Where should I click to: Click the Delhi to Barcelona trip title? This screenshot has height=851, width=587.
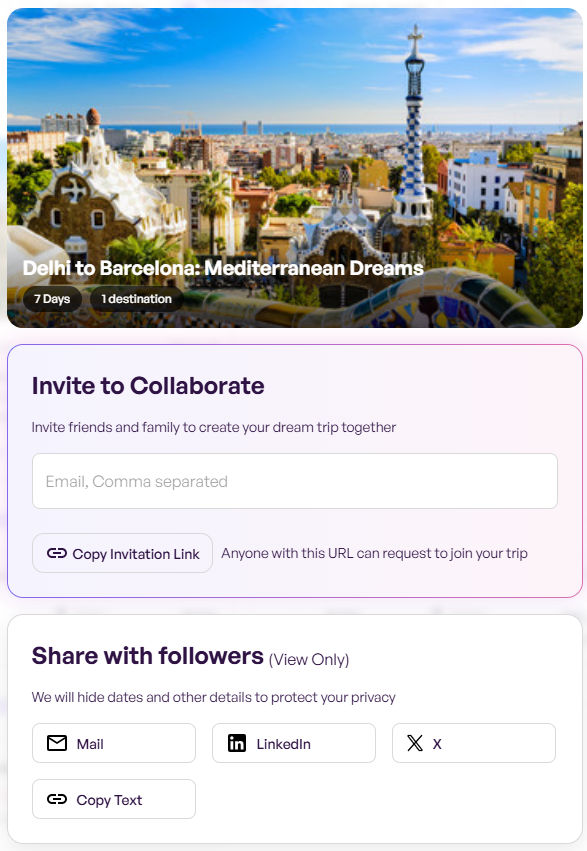tap(223, 268)
